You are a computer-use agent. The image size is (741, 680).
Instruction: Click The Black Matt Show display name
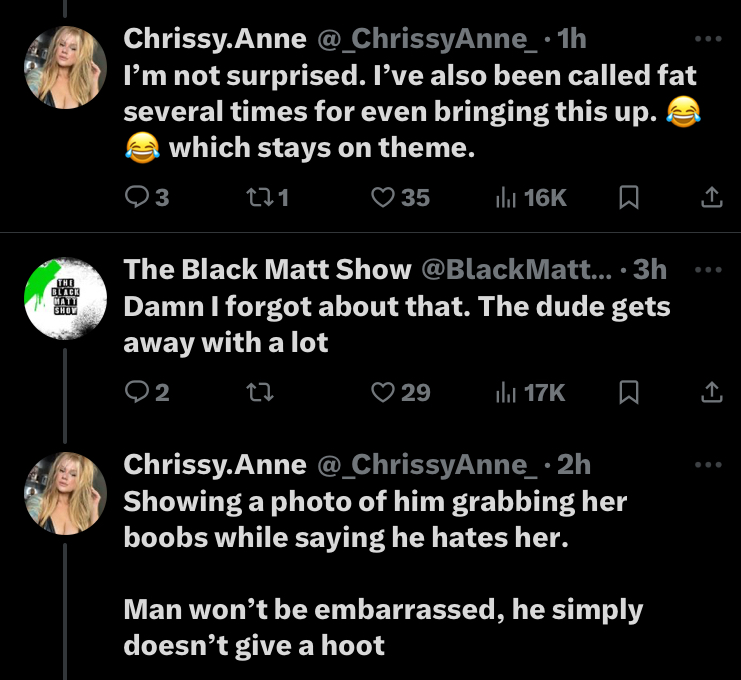tap(267, 269)
